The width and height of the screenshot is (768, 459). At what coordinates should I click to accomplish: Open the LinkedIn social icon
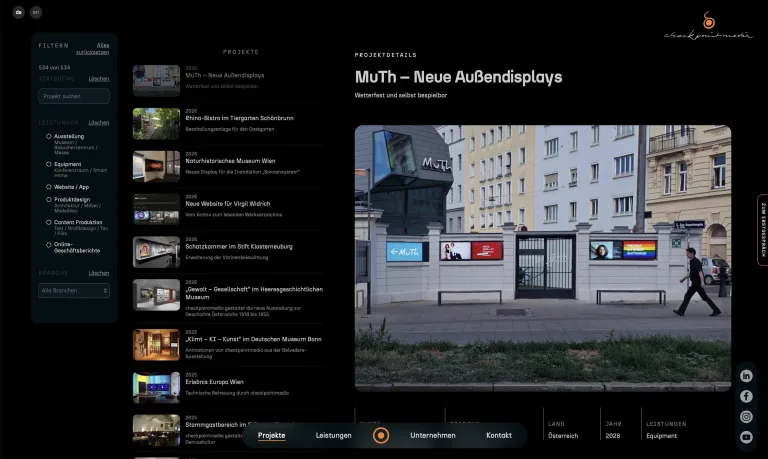point(746,376)
